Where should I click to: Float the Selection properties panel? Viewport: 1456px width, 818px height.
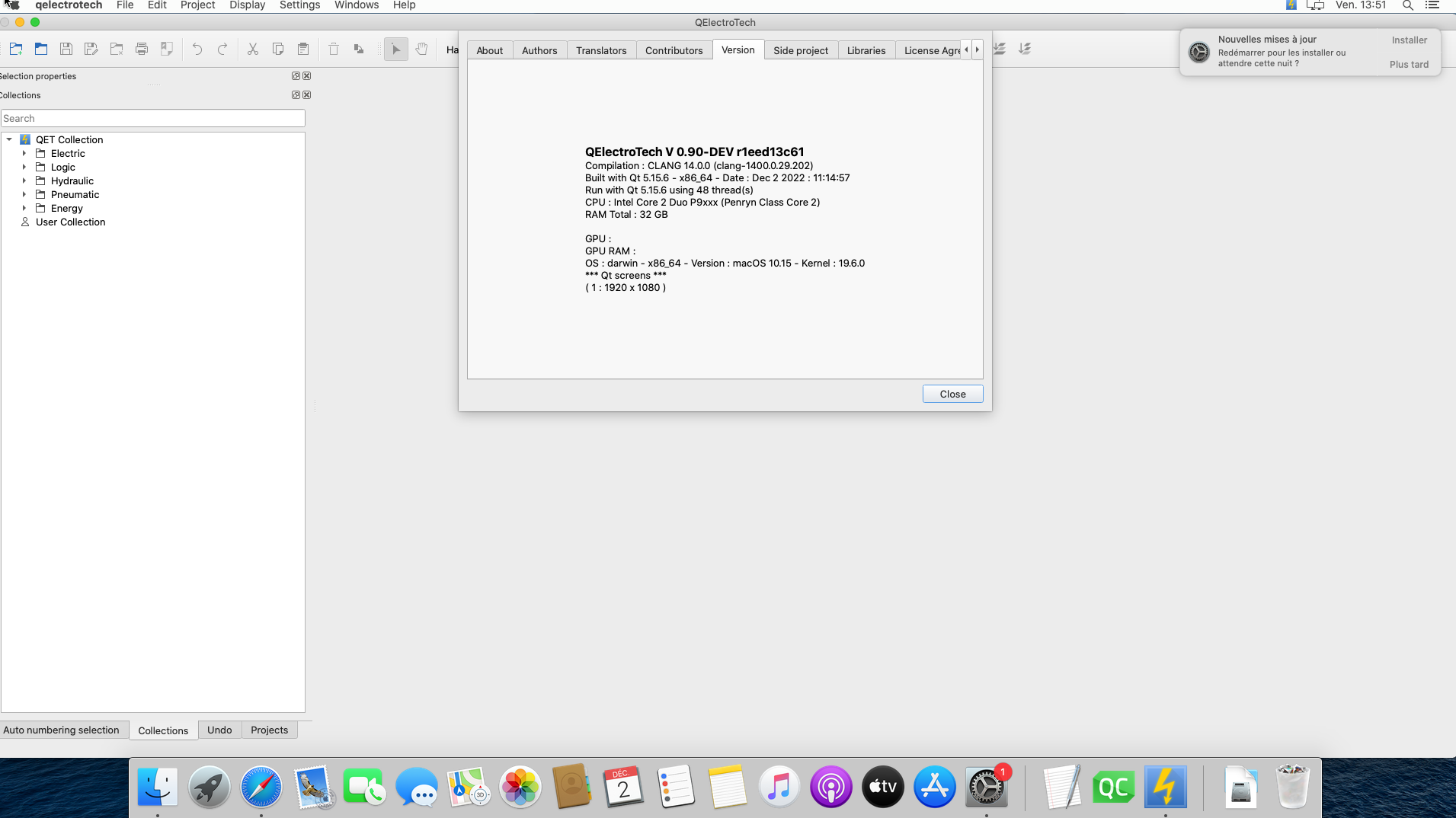pos(296,76)
